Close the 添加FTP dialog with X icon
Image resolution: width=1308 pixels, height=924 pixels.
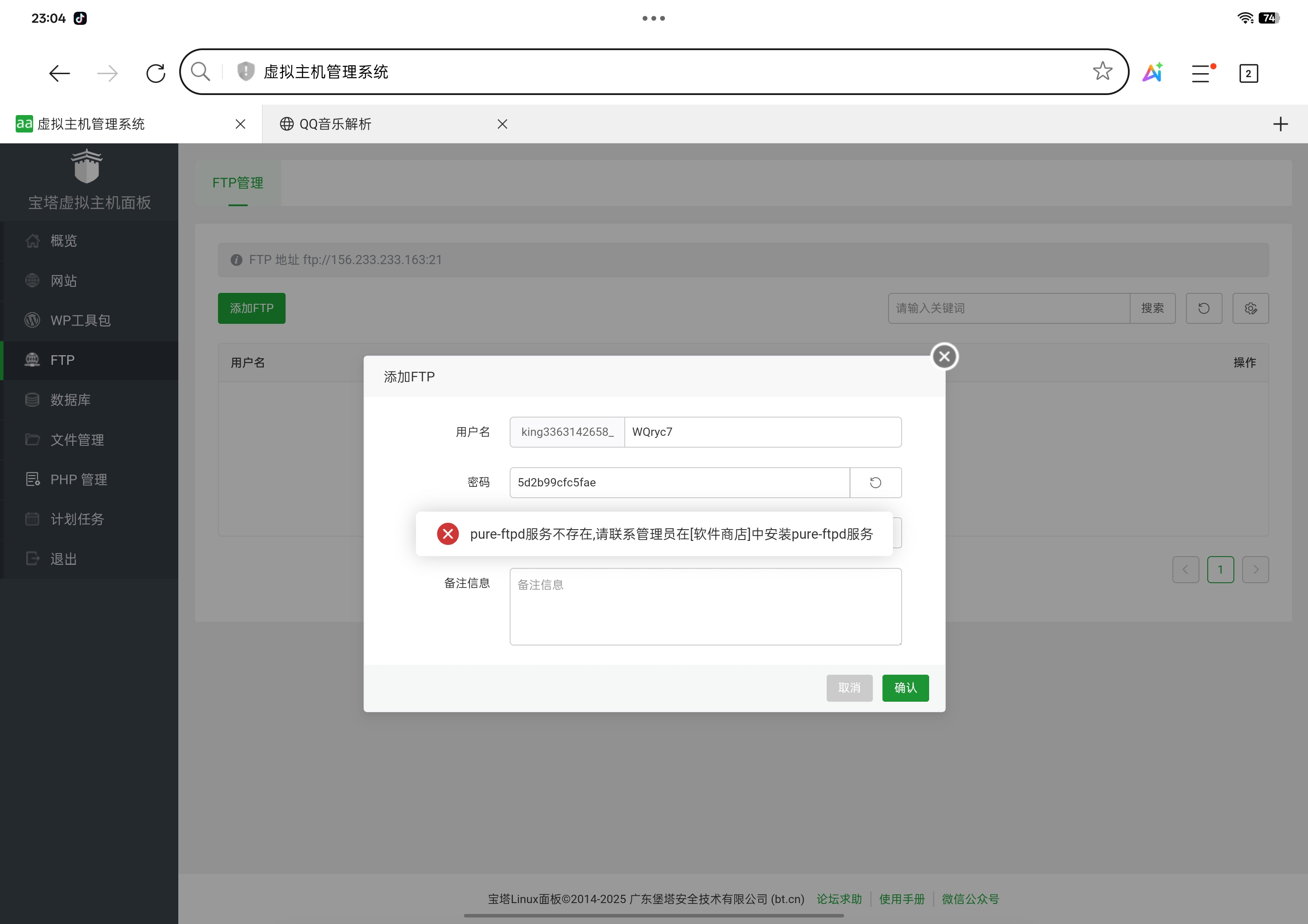tap(944, 357)
